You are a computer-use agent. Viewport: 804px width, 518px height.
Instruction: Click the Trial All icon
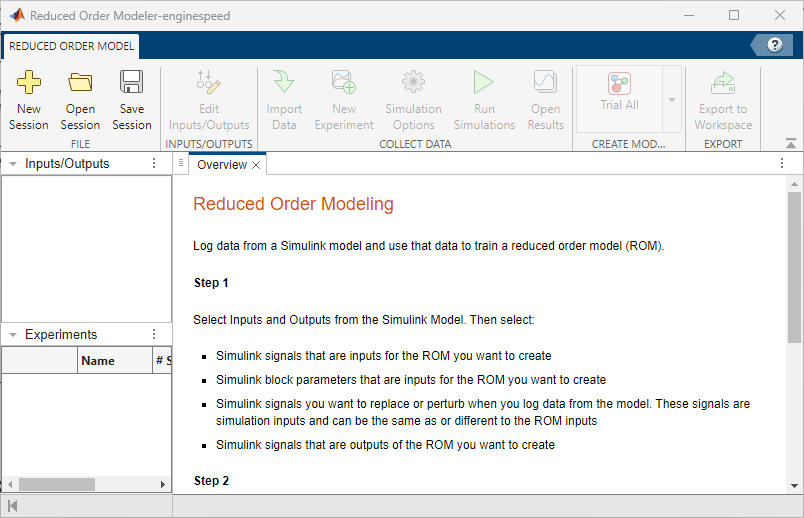(619, 83)
